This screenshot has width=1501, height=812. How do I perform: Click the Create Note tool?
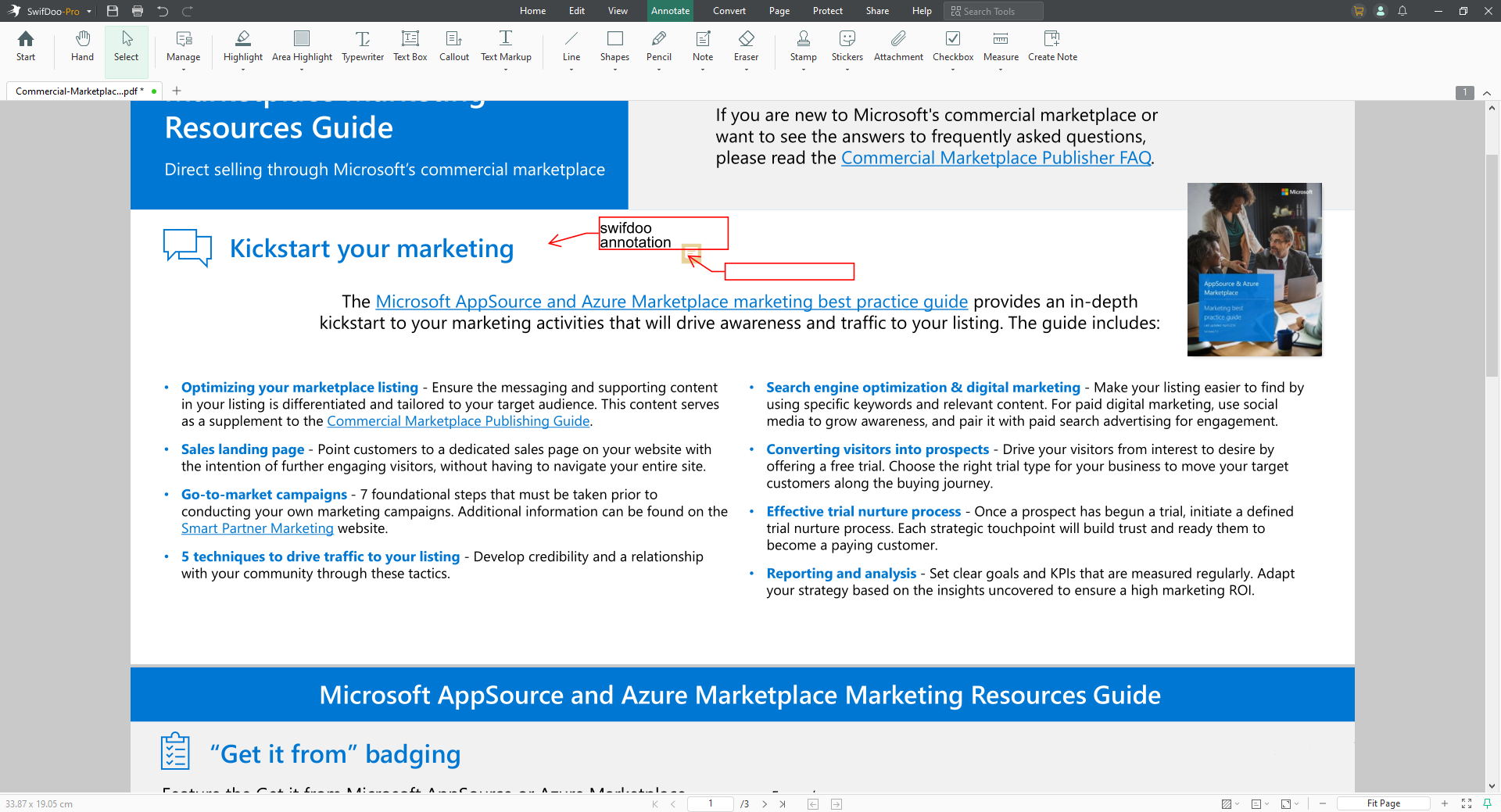tap(1052, 46)
